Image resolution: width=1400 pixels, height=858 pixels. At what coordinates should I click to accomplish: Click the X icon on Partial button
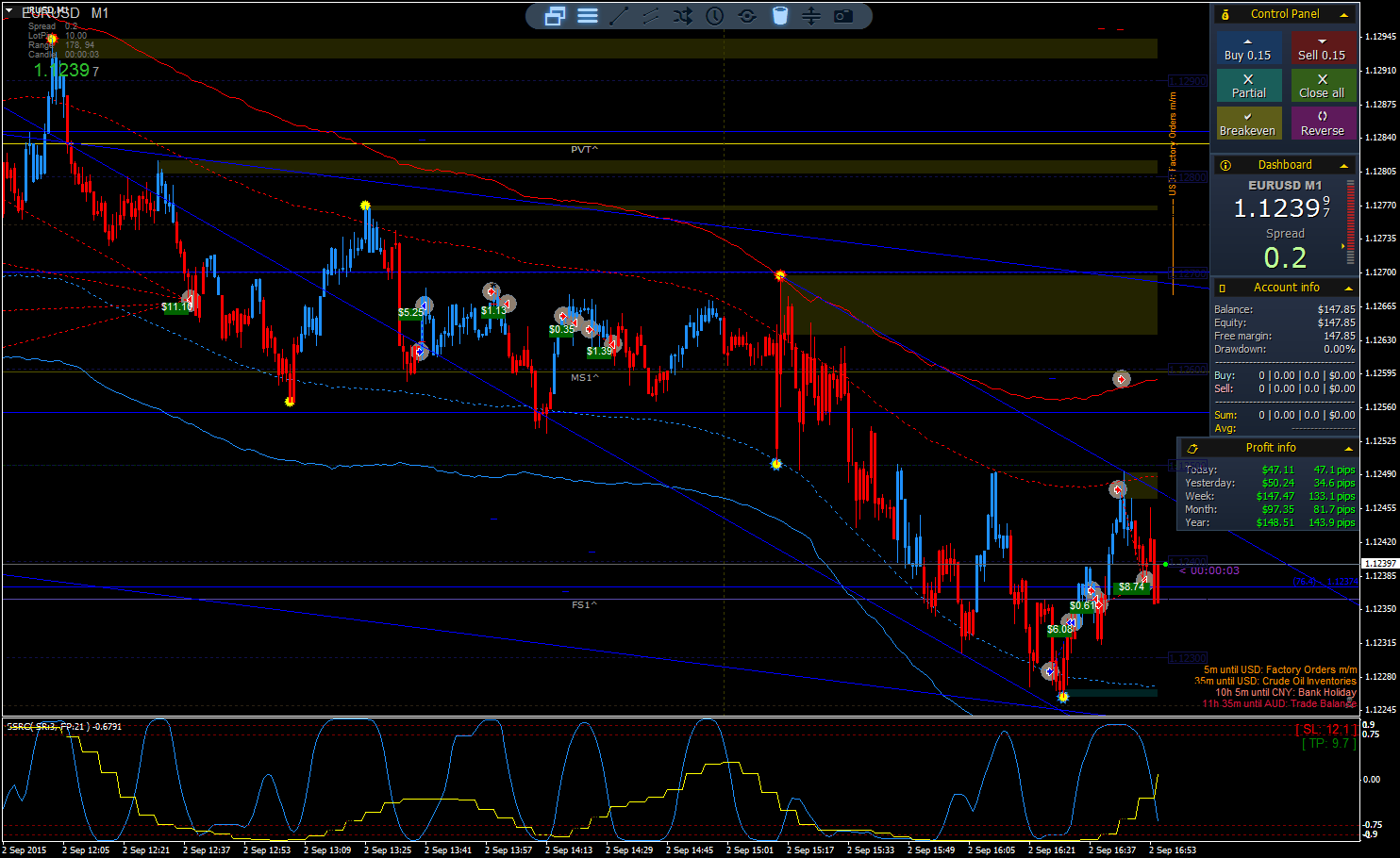pyautogui.click(x=1248, y=79)
